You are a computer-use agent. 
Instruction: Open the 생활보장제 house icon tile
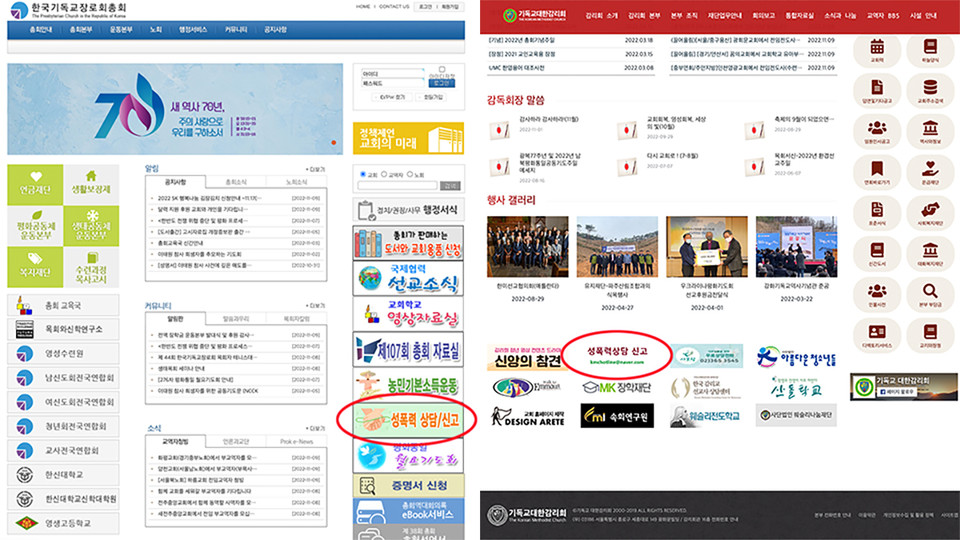[91, 184]
